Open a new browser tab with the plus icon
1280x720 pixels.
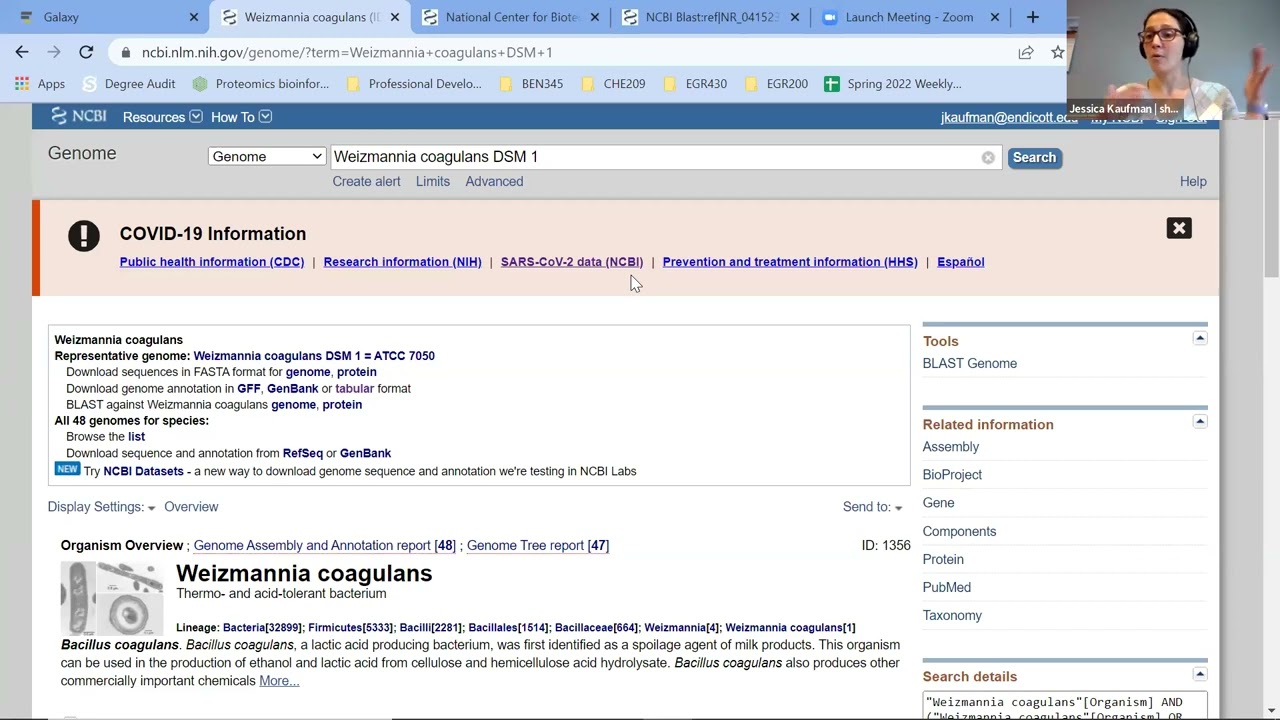(x=1033, y=17)
